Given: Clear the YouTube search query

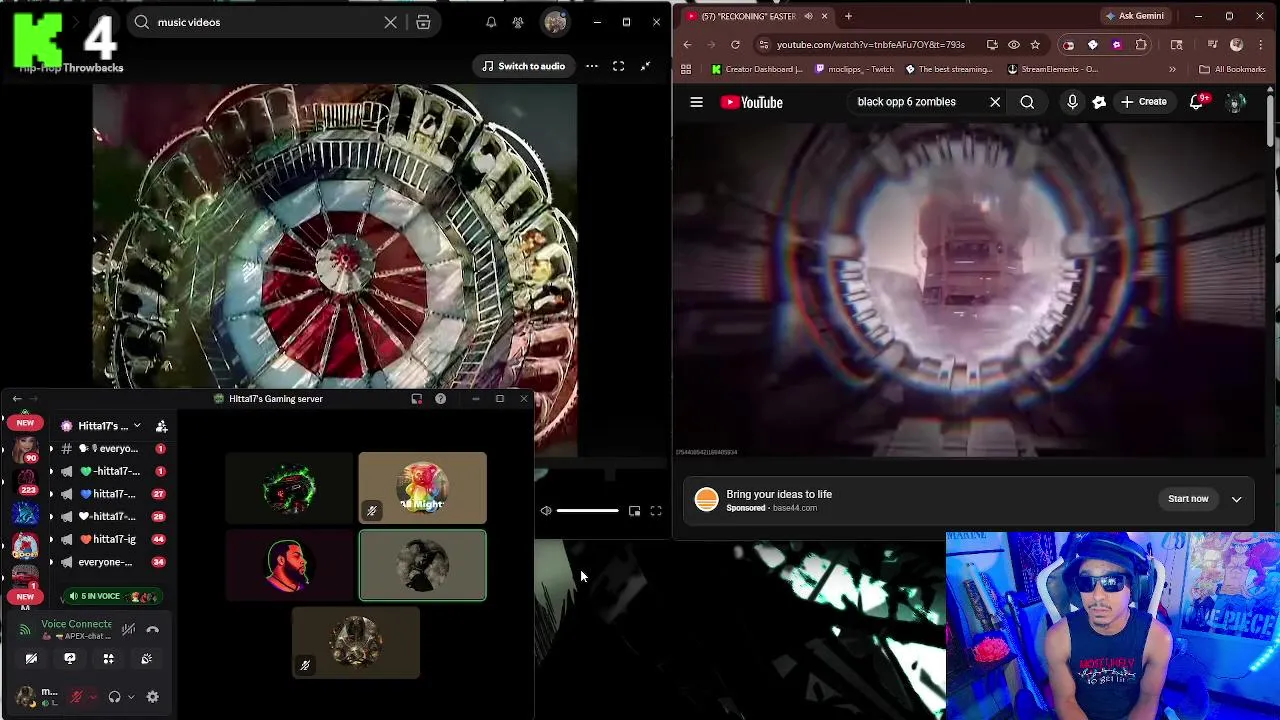Looking at the screenshot, I should [995, 102].
